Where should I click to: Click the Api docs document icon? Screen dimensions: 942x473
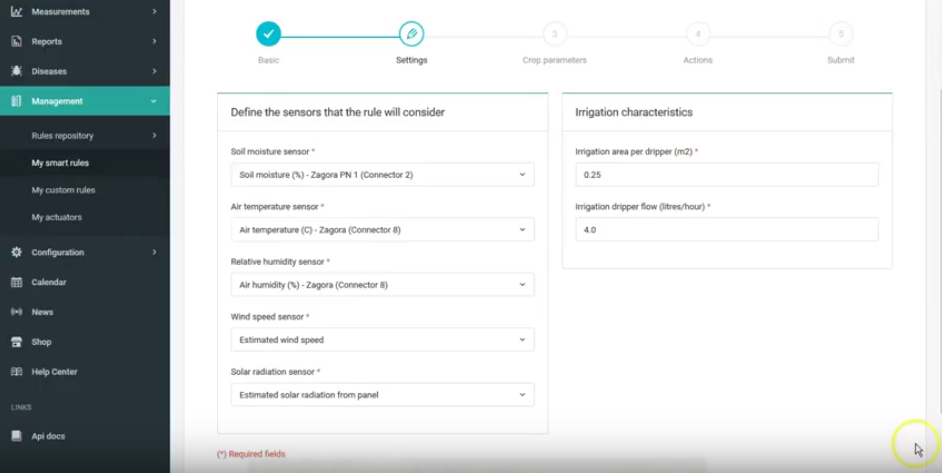[x=16, y=436]
